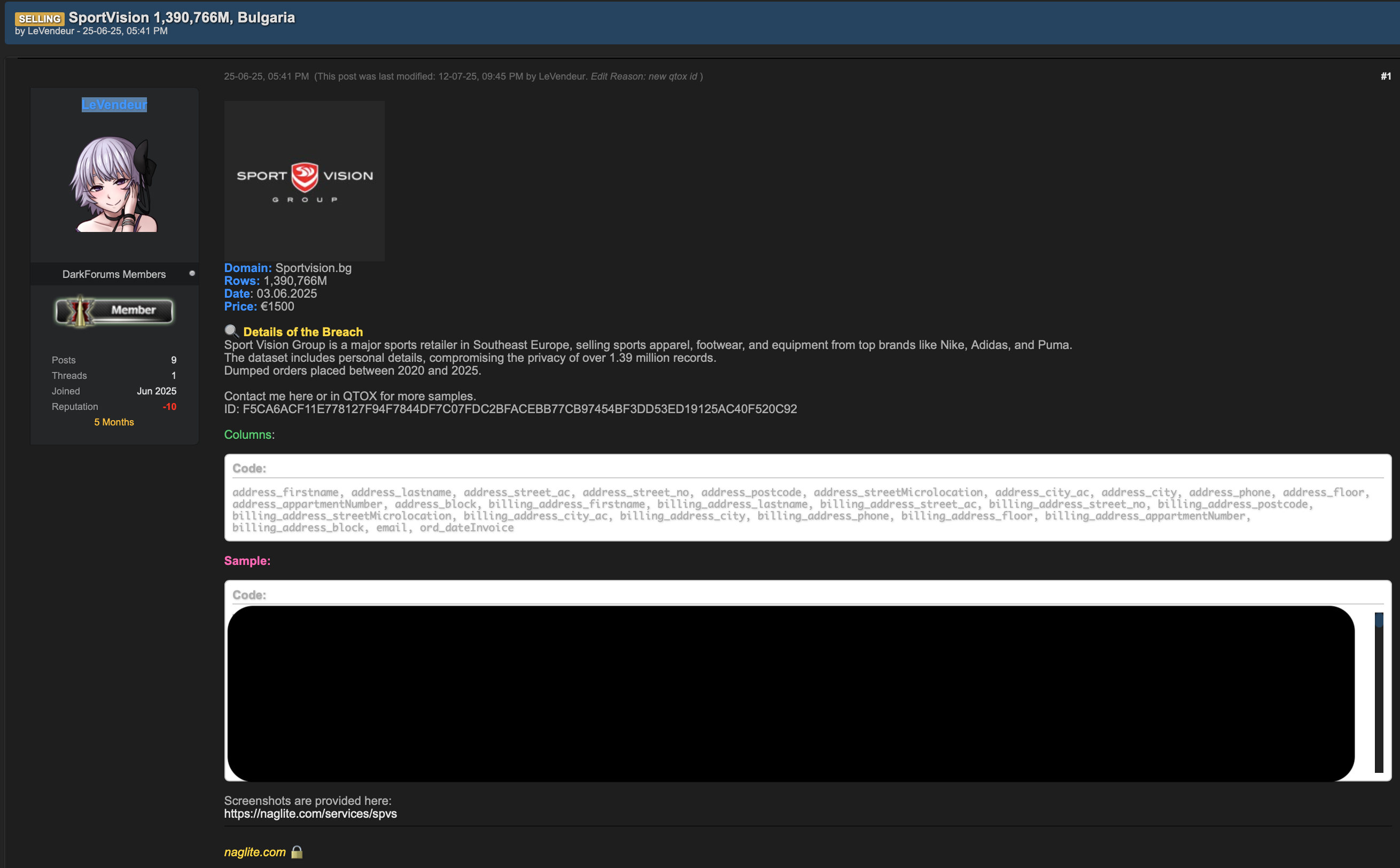
Task: Click the -10 reputation value
Action: [x=169, y=406]
